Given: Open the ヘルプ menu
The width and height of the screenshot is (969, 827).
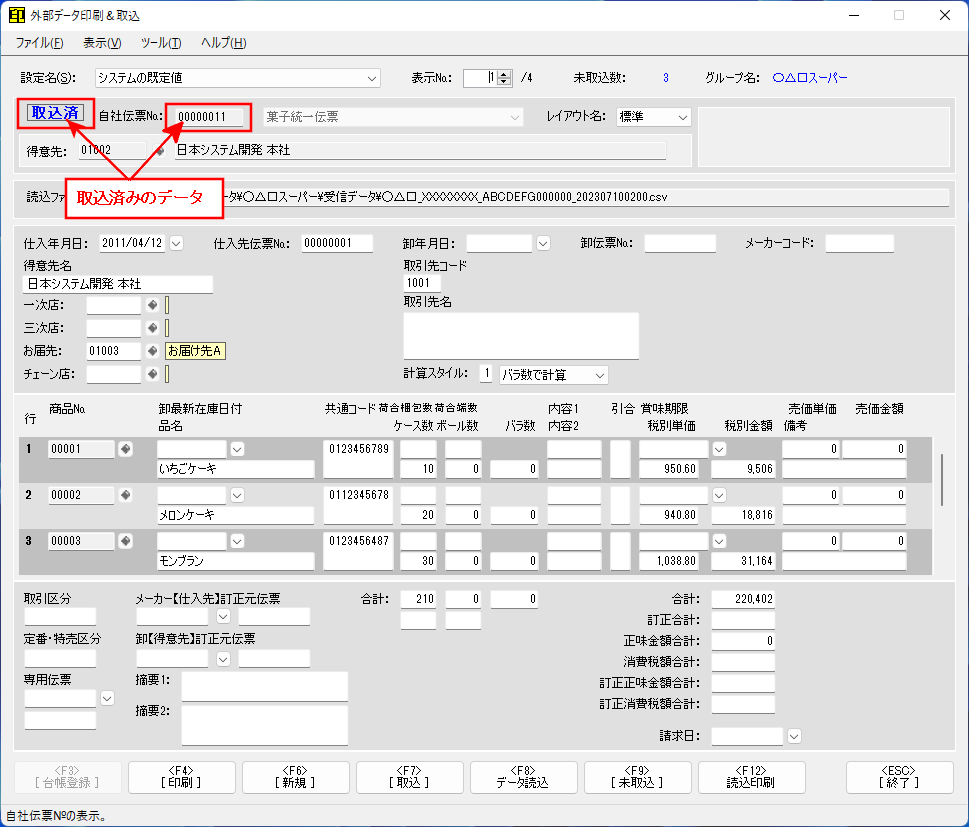Looking at the screenshot, I should (223, 43).
